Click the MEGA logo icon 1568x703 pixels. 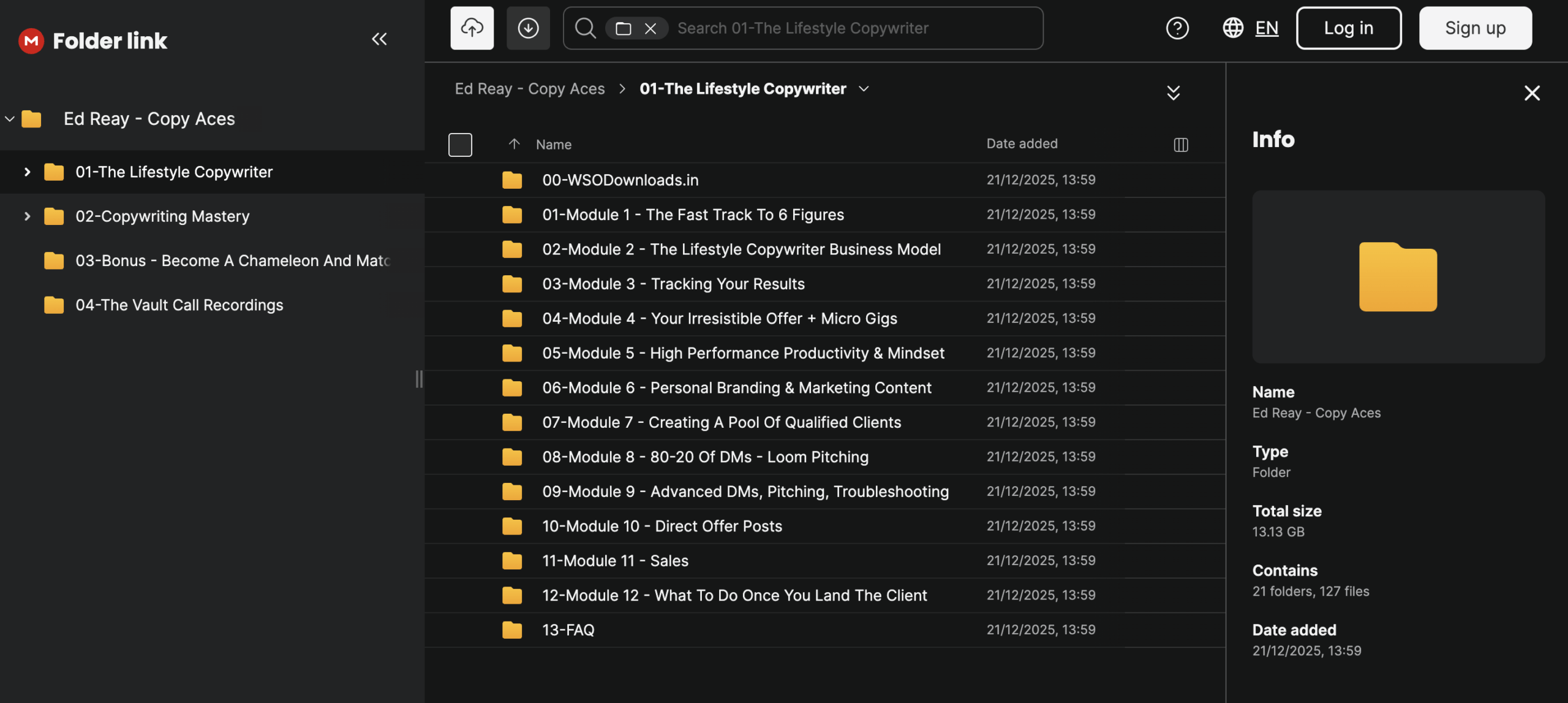[31, 41]
